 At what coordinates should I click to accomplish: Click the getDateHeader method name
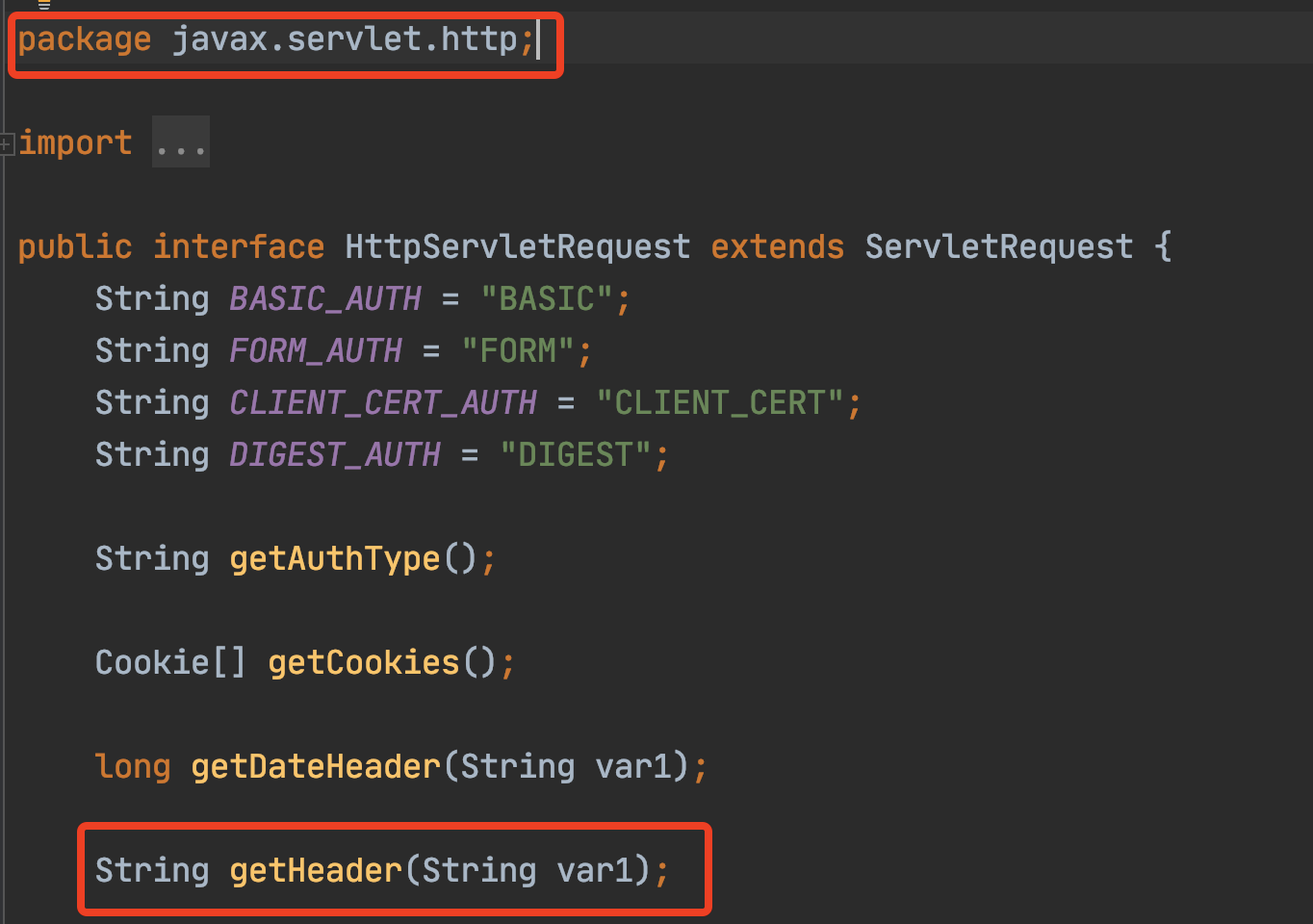click(316, 767)
